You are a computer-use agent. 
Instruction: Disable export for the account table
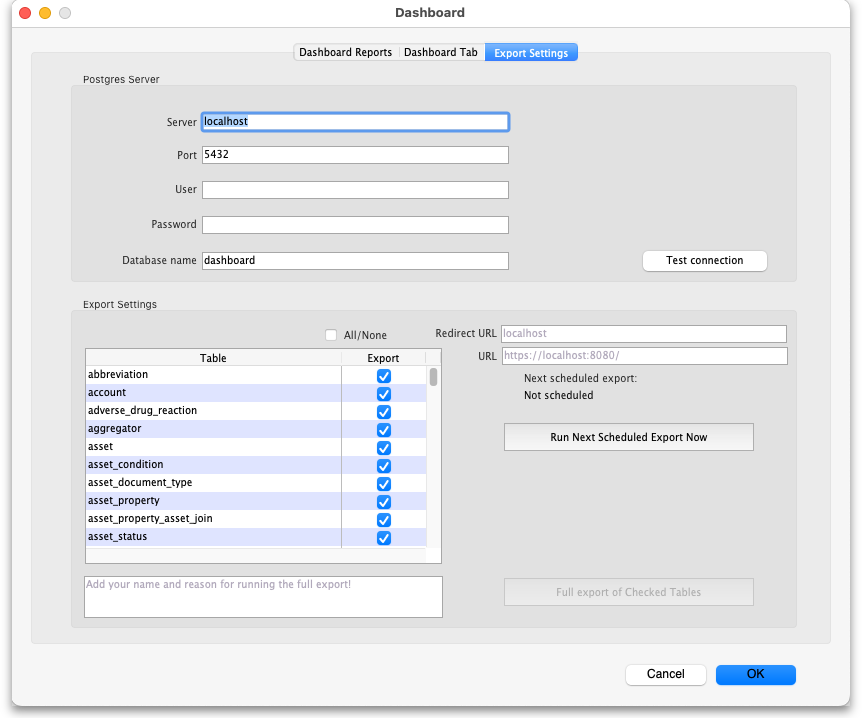(x=384, y=394)
